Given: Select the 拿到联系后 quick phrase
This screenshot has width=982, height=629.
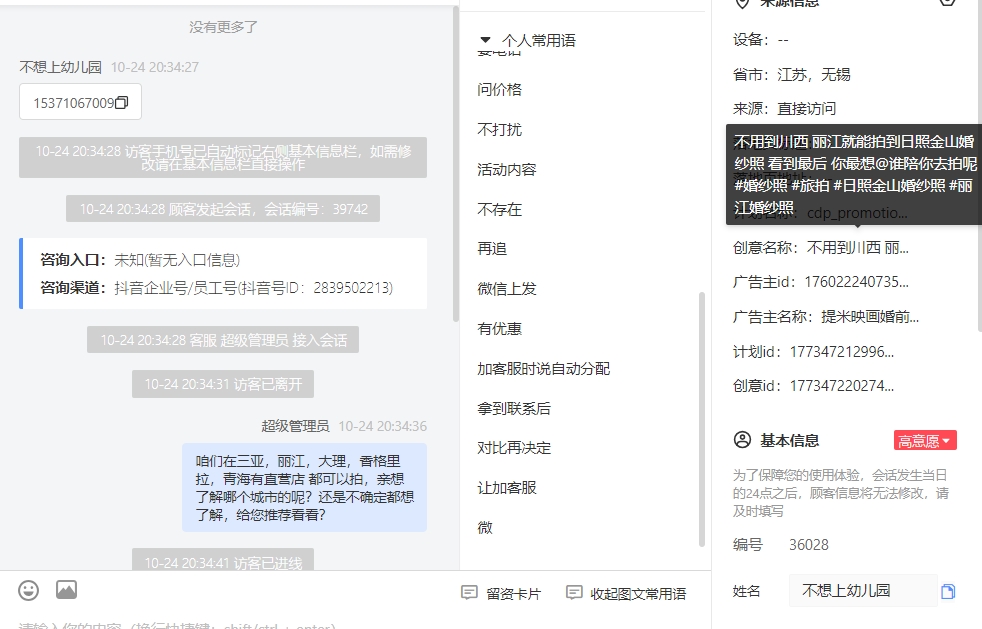Looking at the screenshot, I should pos(514,408).
